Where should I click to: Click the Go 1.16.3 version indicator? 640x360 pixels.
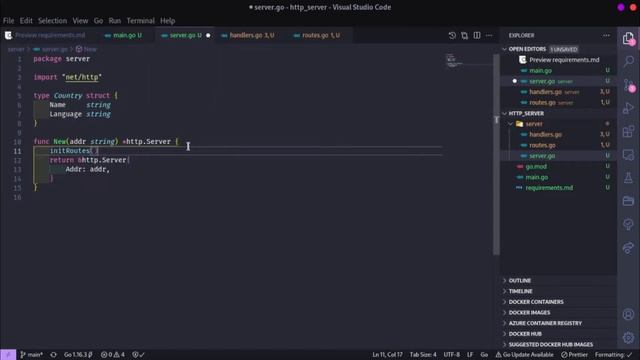[78, 355]
